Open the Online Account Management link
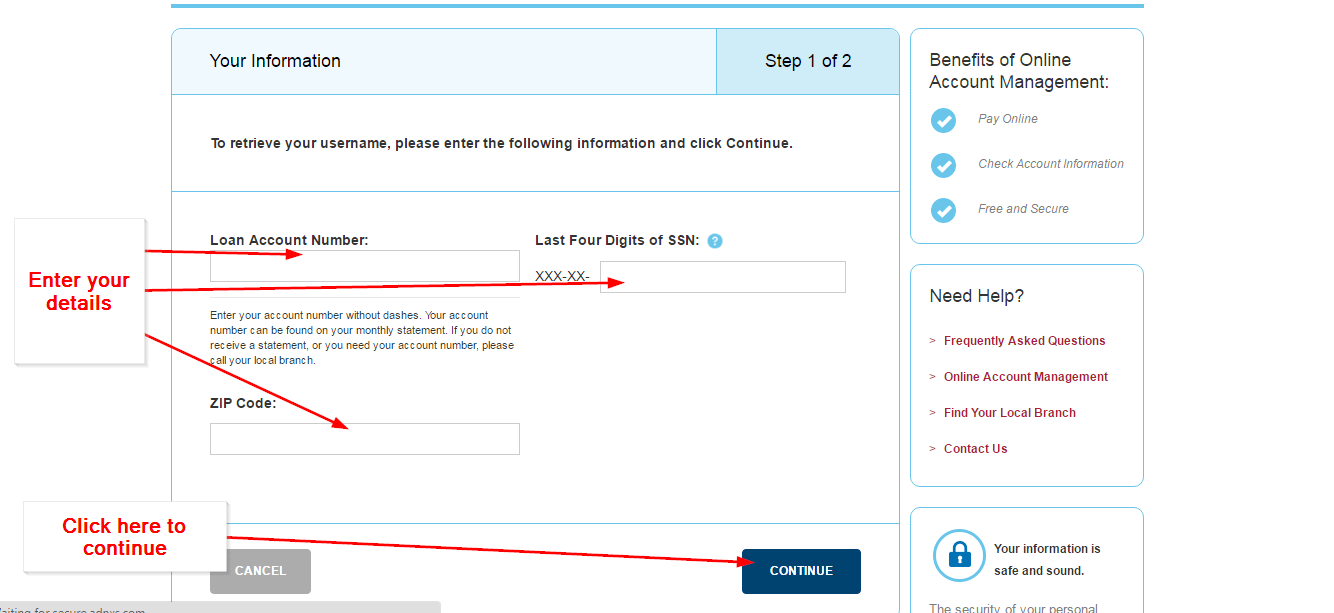 [x=1026, y=376]
